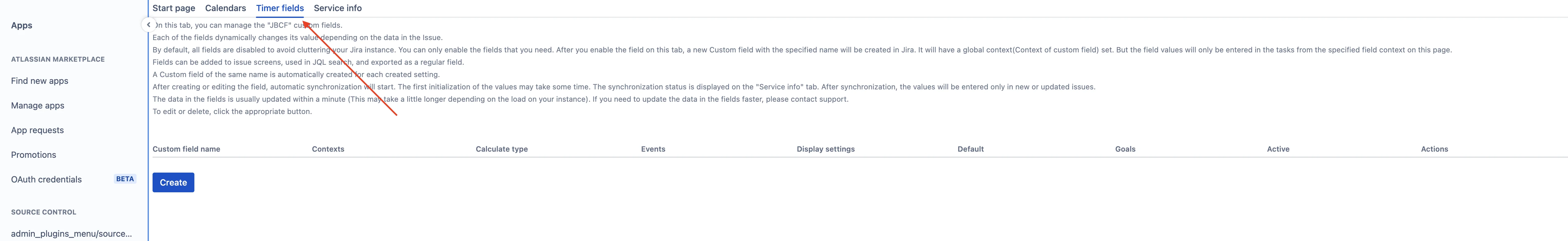This screenshot has height=241, width=1568.
Task: Click the Calculate type column header
Action: [502, 149]
